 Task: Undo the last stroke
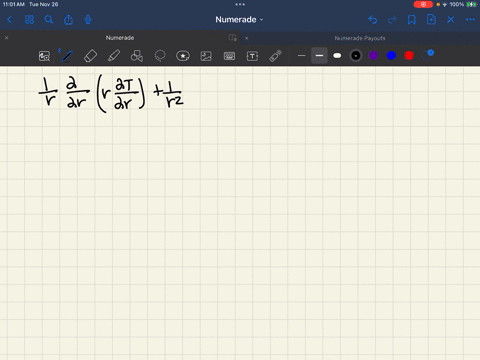373,20
